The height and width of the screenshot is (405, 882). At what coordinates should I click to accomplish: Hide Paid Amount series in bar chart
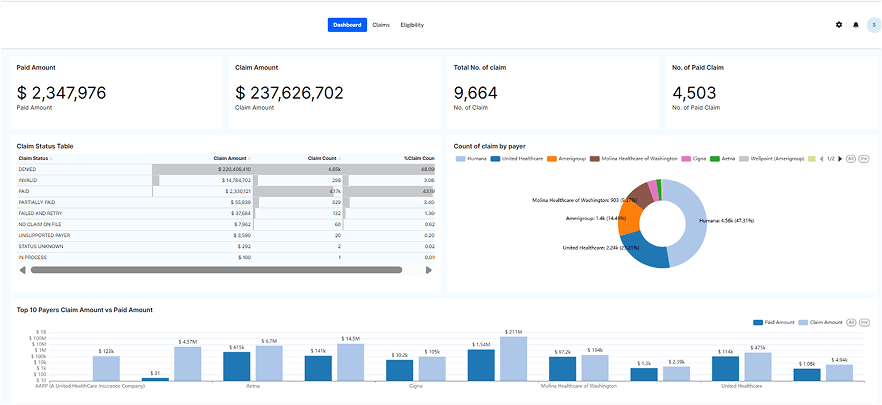pyautogui.click(x=776, y=322)
